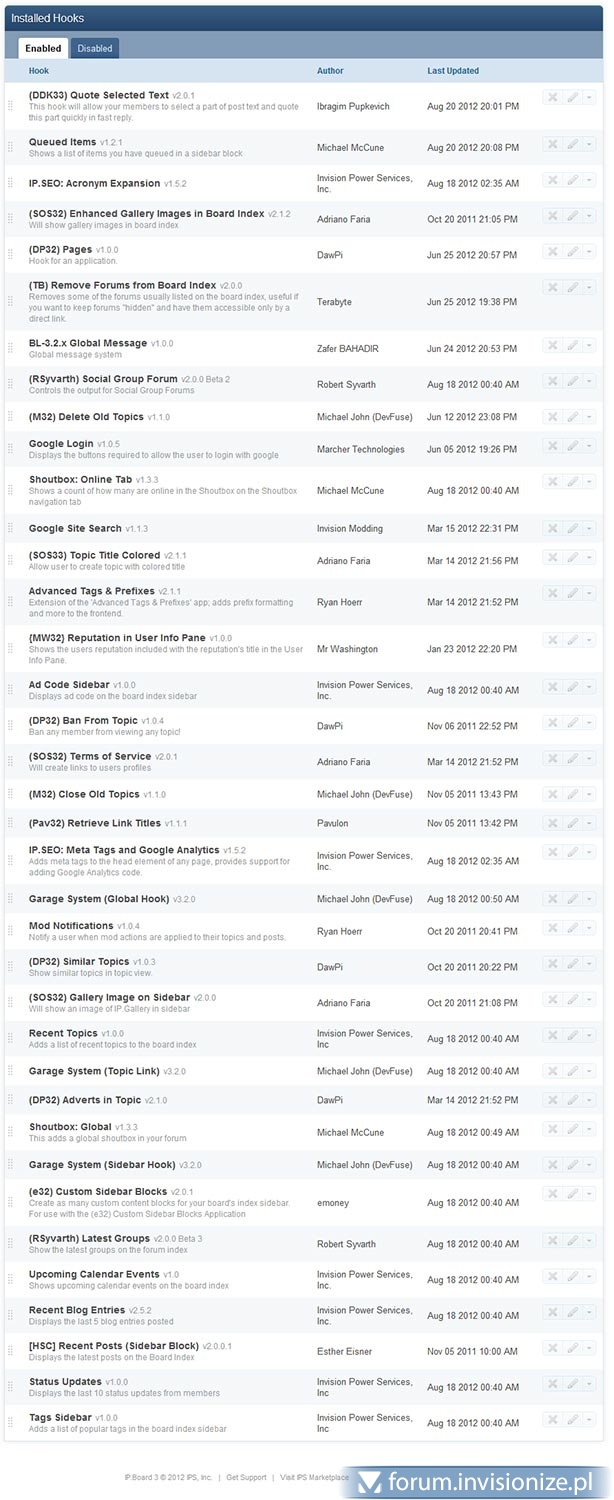Viewport: 614px width, 1500px height.
Task: Open action arrow for Terms of Service
Action: (588, 758)
